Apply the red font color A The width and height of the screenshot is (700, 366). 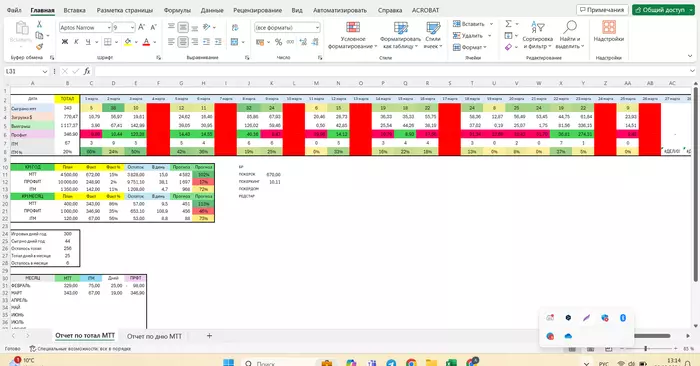[x=146, y=42]
